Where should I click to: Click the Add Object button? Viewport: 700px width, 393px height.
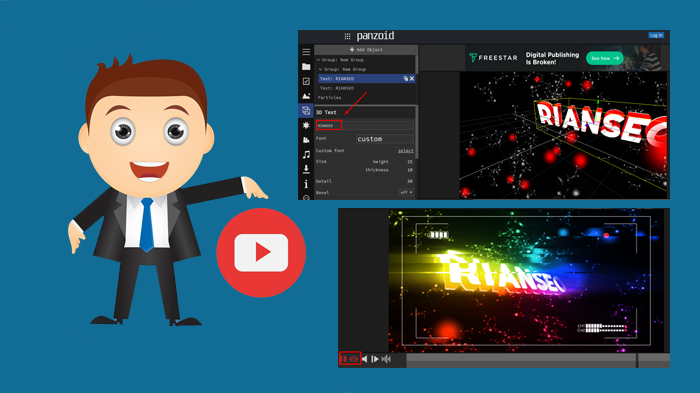click(366, 50)
